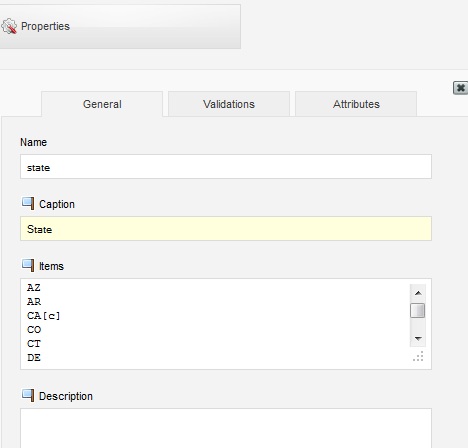Select the AR line in Items

pyautogui.click(x=34, y=302)
